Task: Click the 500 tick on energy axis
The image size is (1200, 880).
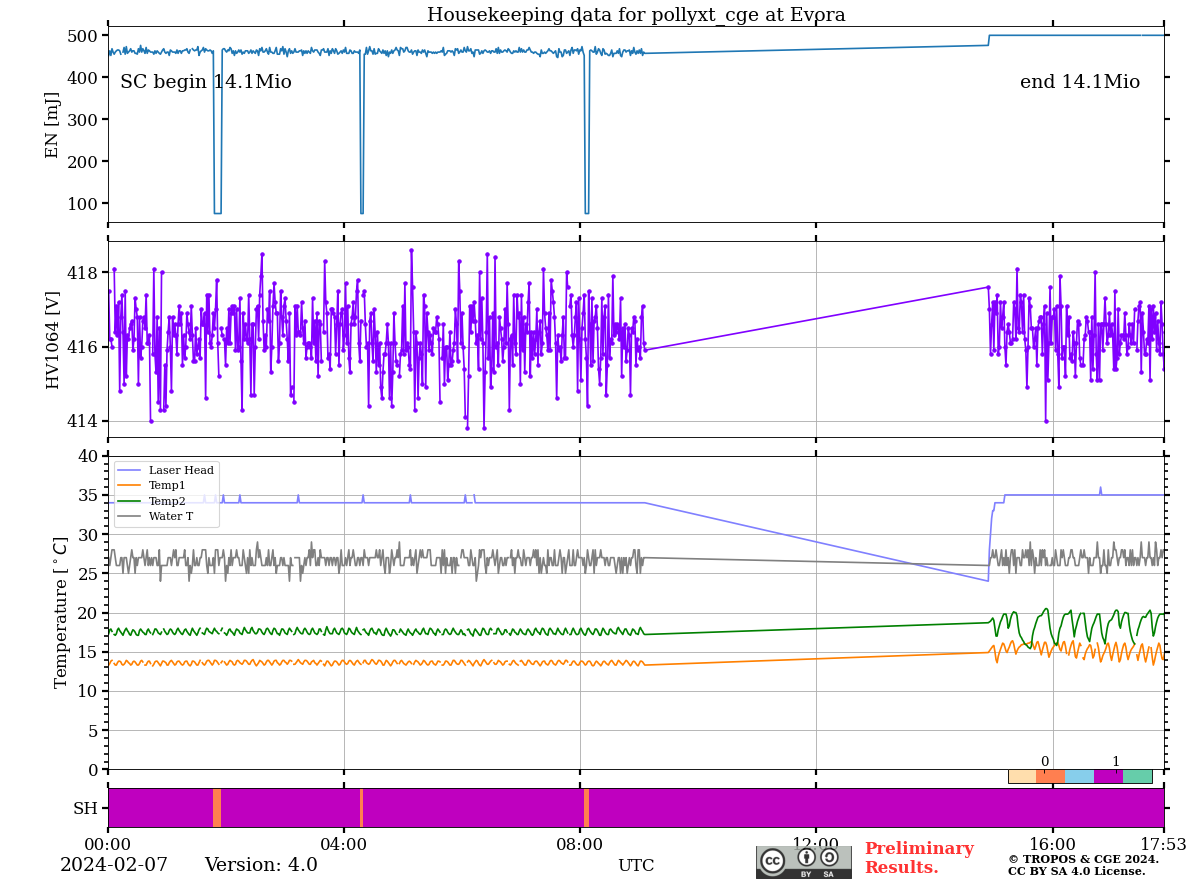Action: 84,36
